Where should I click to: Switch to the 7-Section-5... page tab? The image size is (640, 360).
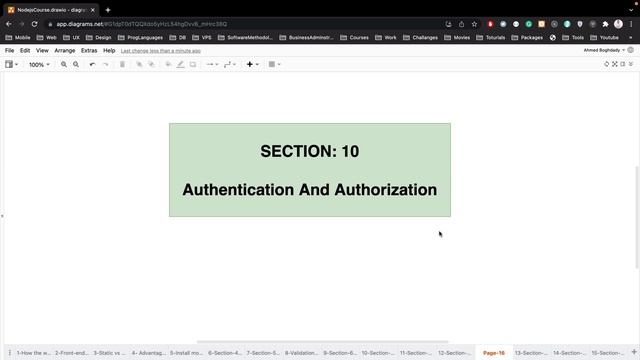263,353
